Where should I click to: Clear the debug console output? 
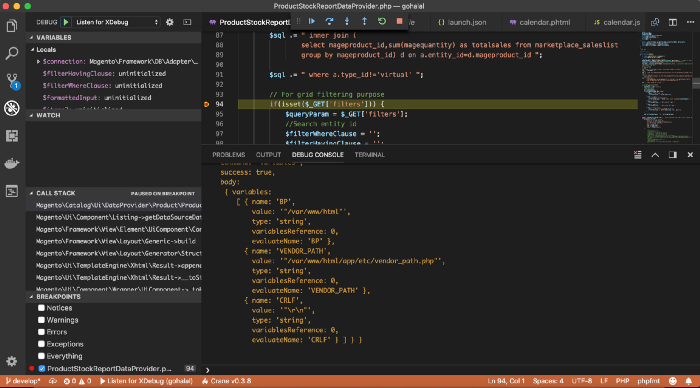[x=638, y=154]
